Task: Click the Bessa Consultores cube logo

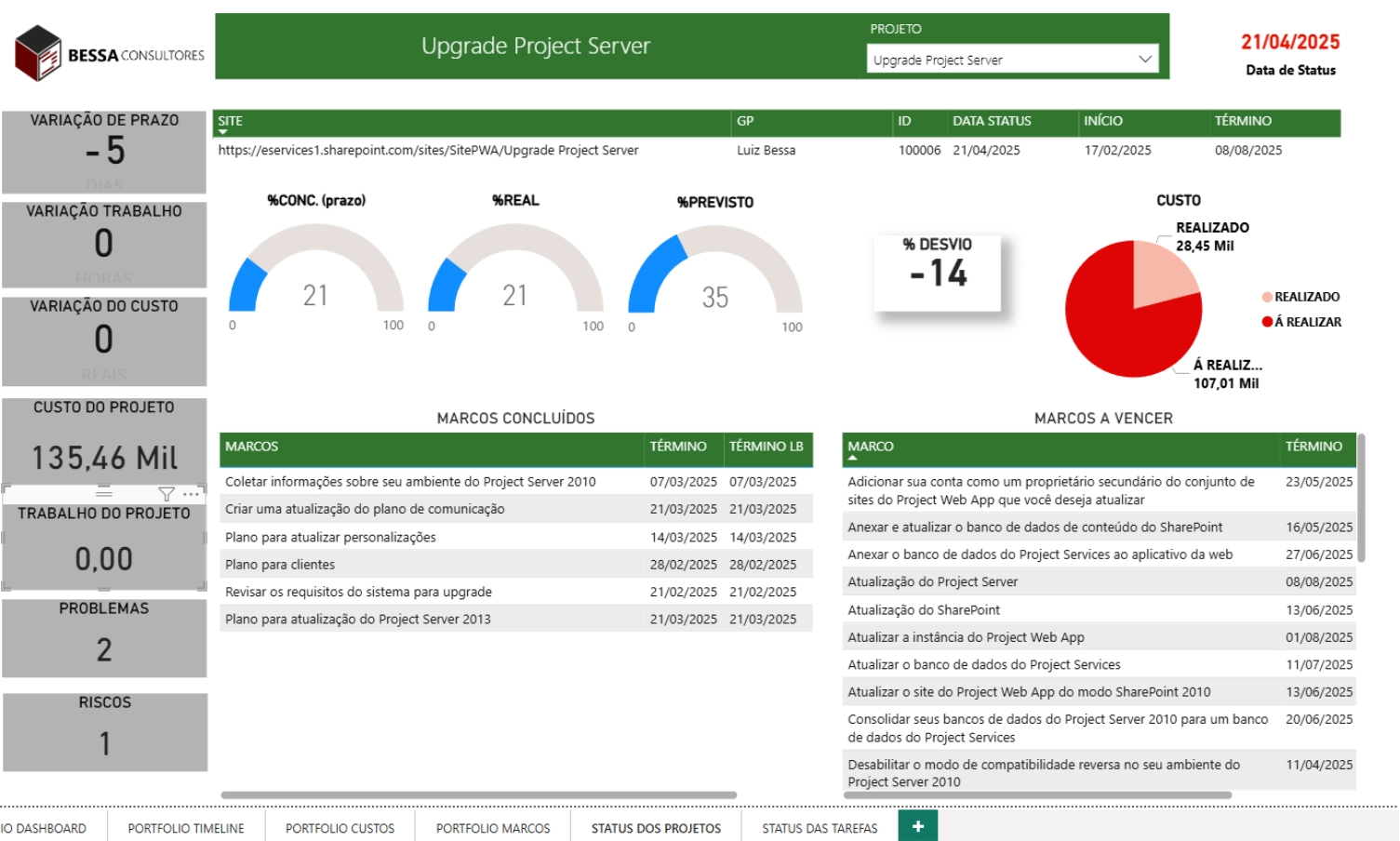Action: click(x=38, y=53)
